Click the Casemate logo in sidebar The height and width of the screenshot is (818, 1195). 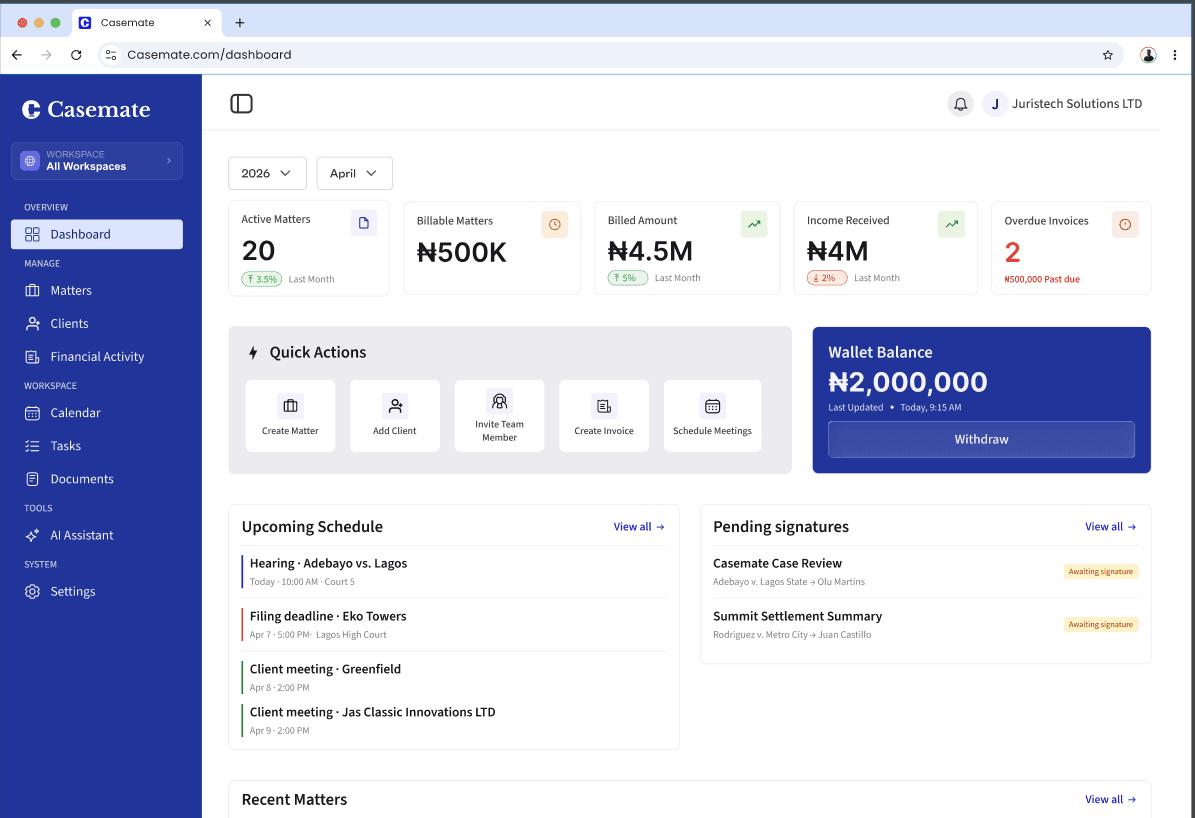coord(86,110)
